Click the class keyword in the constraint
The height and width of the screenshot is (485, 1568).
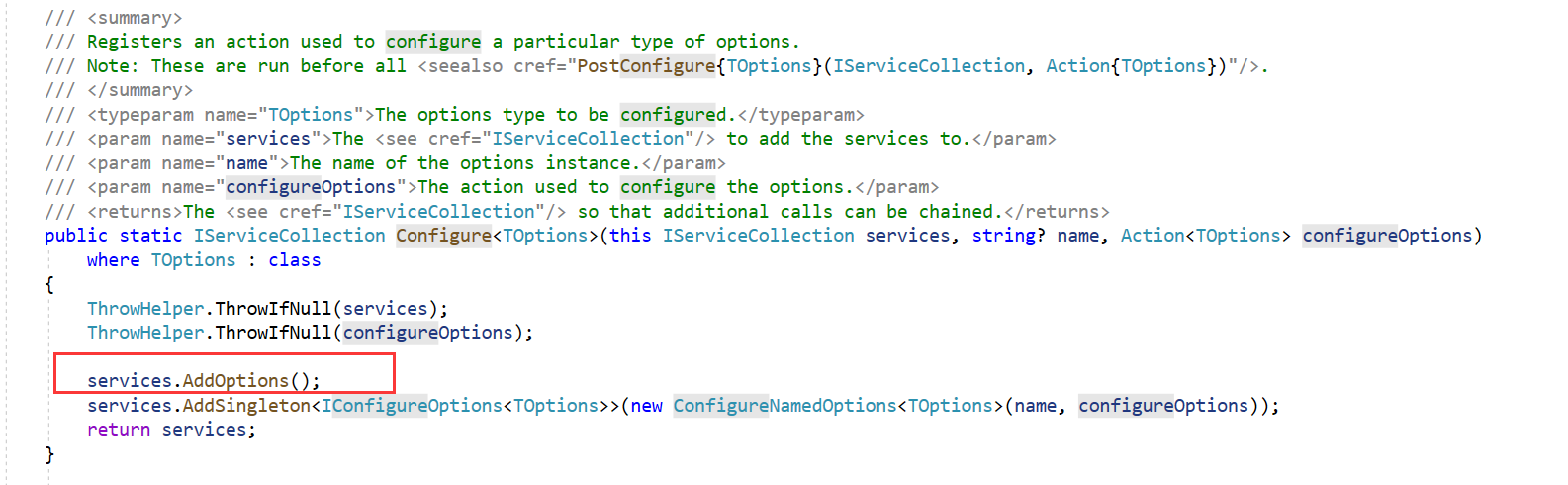295,260
